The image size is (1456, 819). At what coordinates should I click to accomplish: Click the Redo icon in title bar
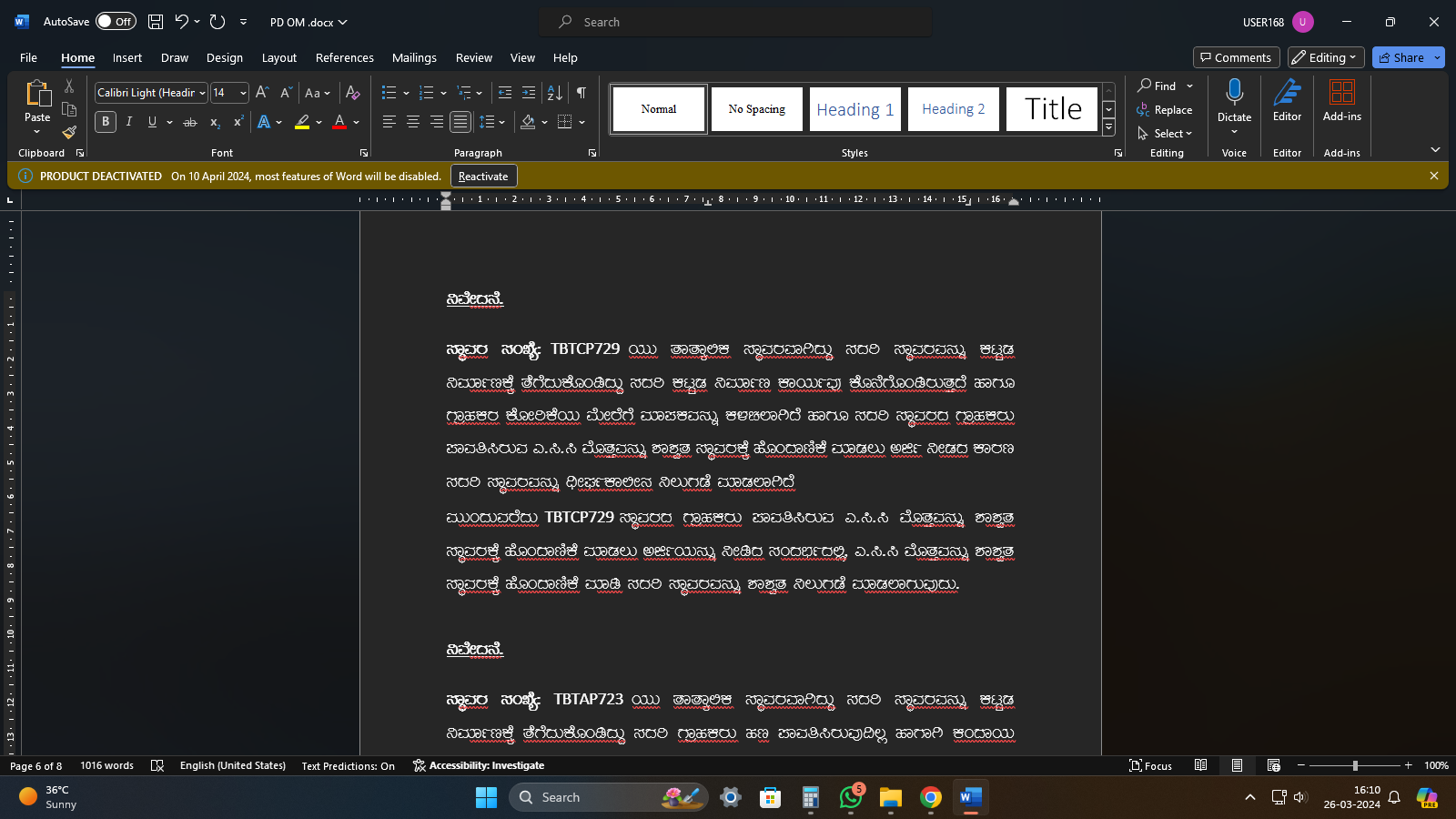pyautogui.click(x=217, y=22)
